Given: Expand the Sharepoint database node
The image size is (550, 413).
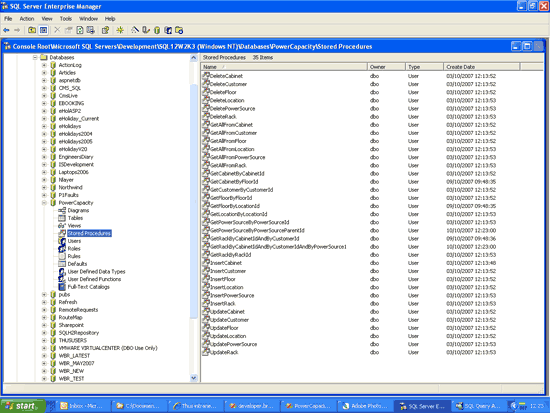Looking at the screenshot, I should click(x=44, y=325).
